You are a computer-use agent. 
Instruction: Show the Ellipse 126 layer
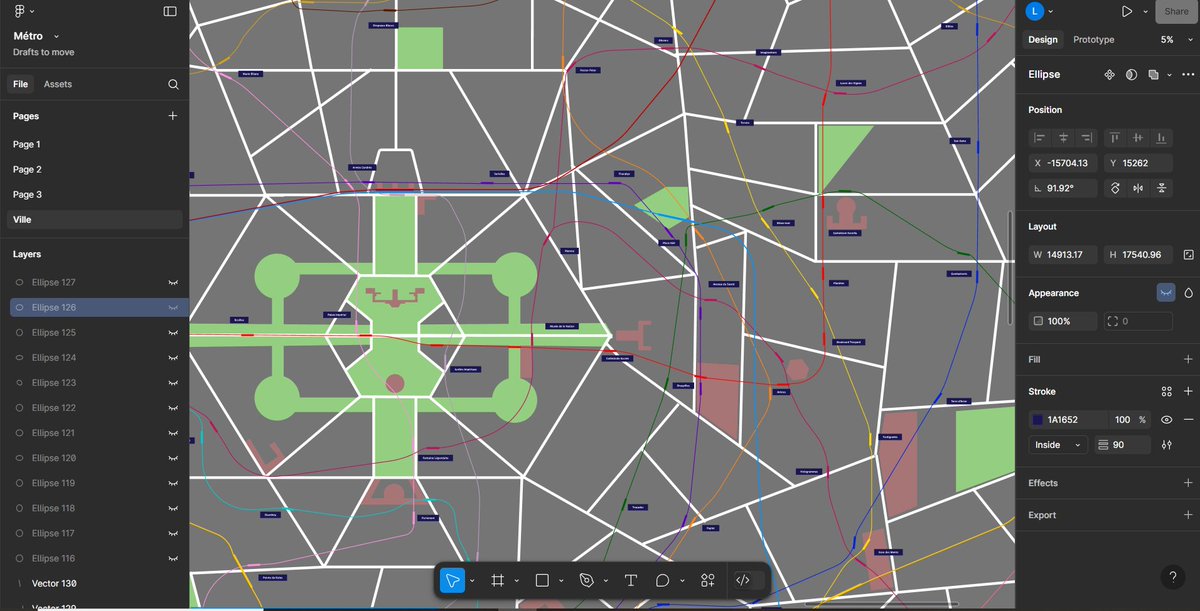(172, 308)
